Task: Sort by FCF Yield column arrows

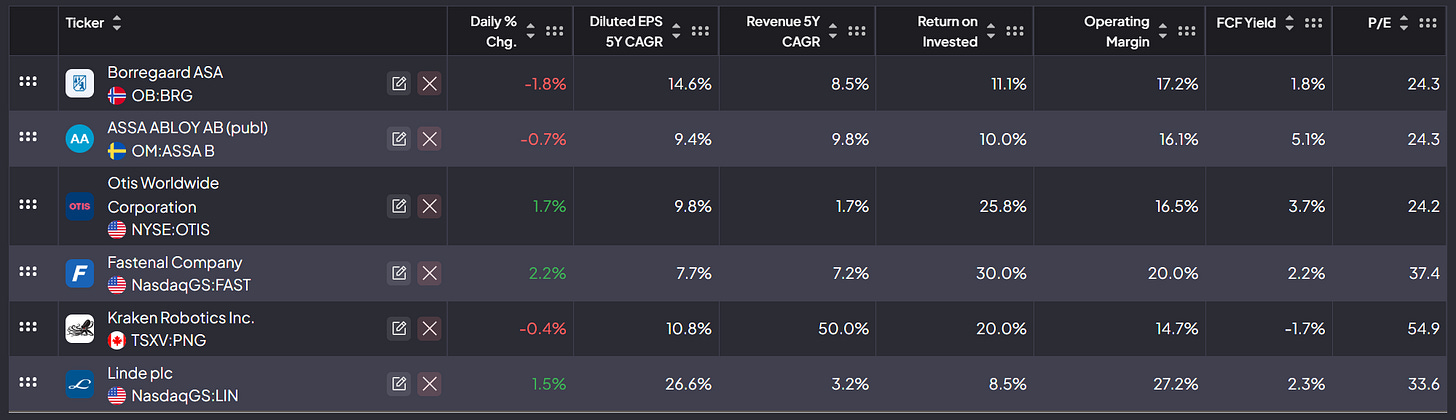Action: tap(1289, 22)
